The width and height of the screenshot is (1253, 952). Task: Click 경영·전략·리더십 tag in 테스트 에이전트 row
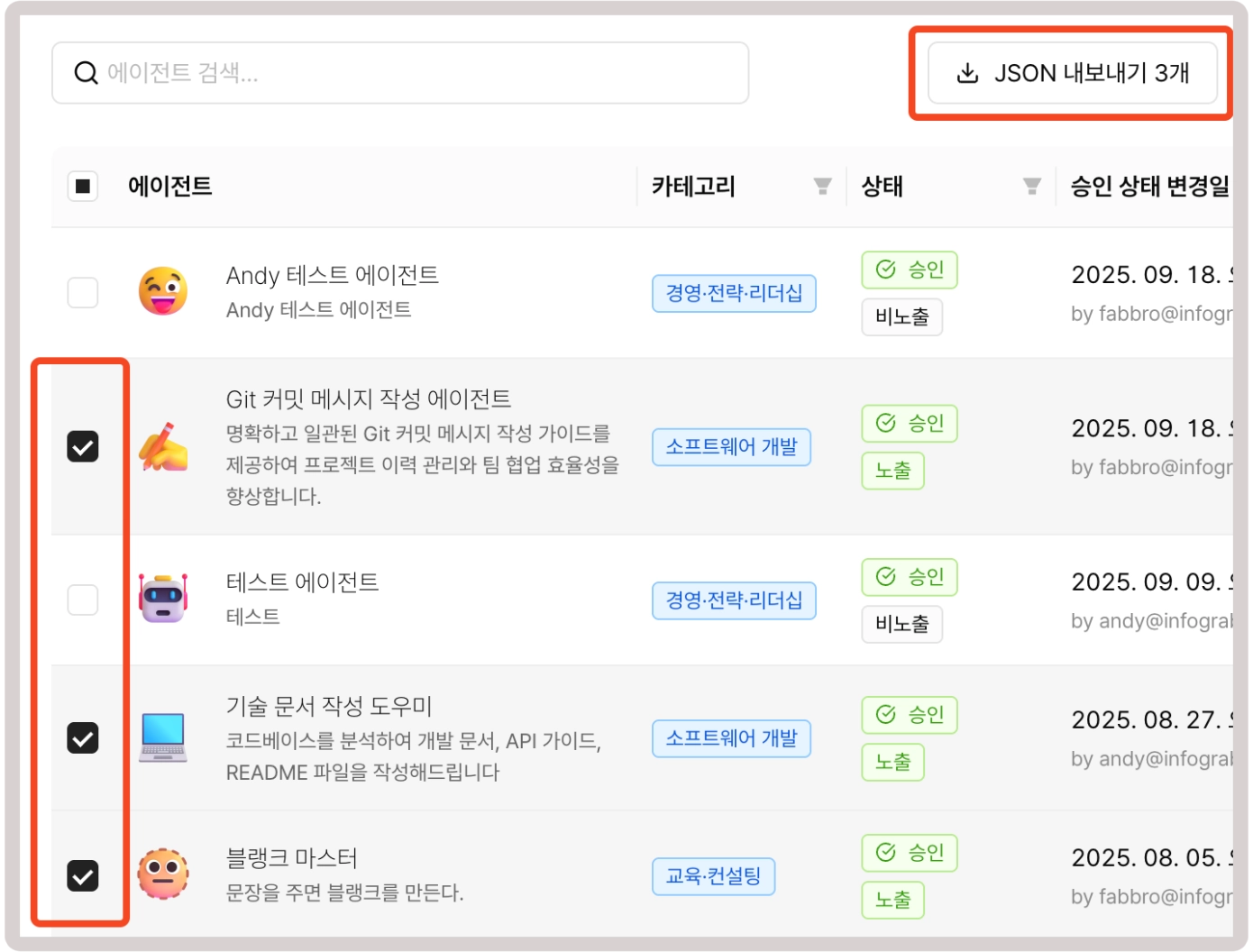pyautogui.click(x=734, y=600)
